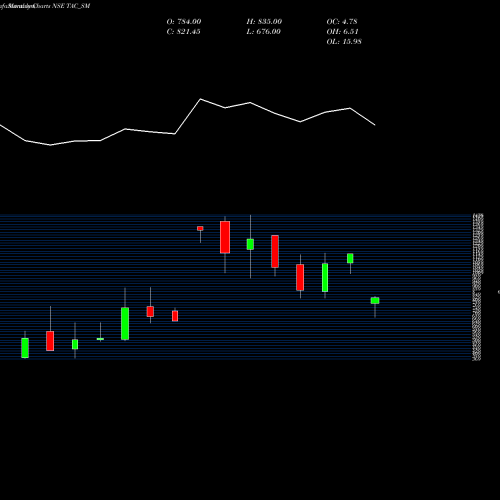Select the high price reading H: 835.00

(x=264, y=22)
